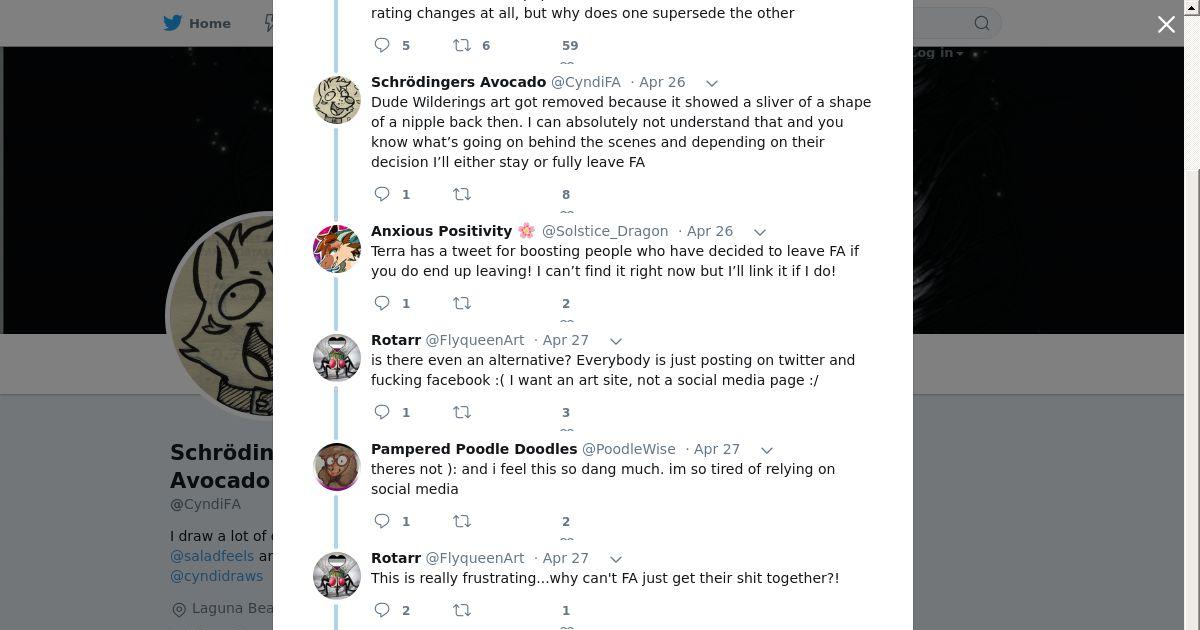Open the dropdown arrow on Pampered Poodle Doodles' tweet

pyautogui.click(x=767, y=450)
